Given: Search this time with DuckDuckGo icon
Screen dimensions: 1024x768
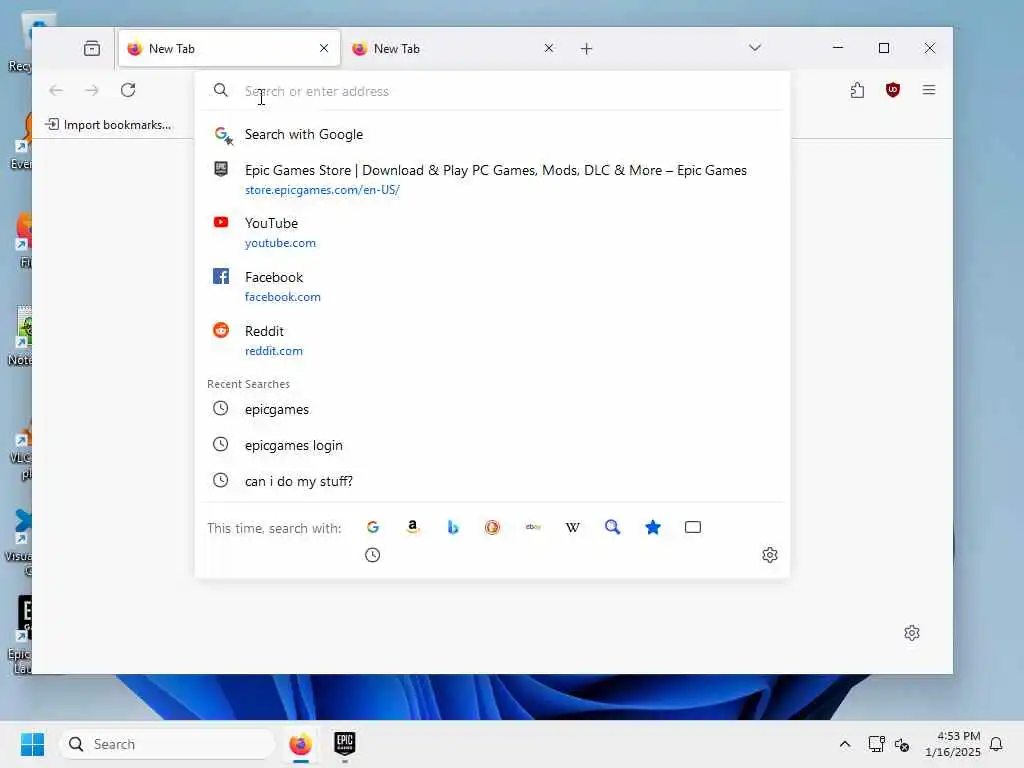Looking at the screenshot, I should pos(492,527).
